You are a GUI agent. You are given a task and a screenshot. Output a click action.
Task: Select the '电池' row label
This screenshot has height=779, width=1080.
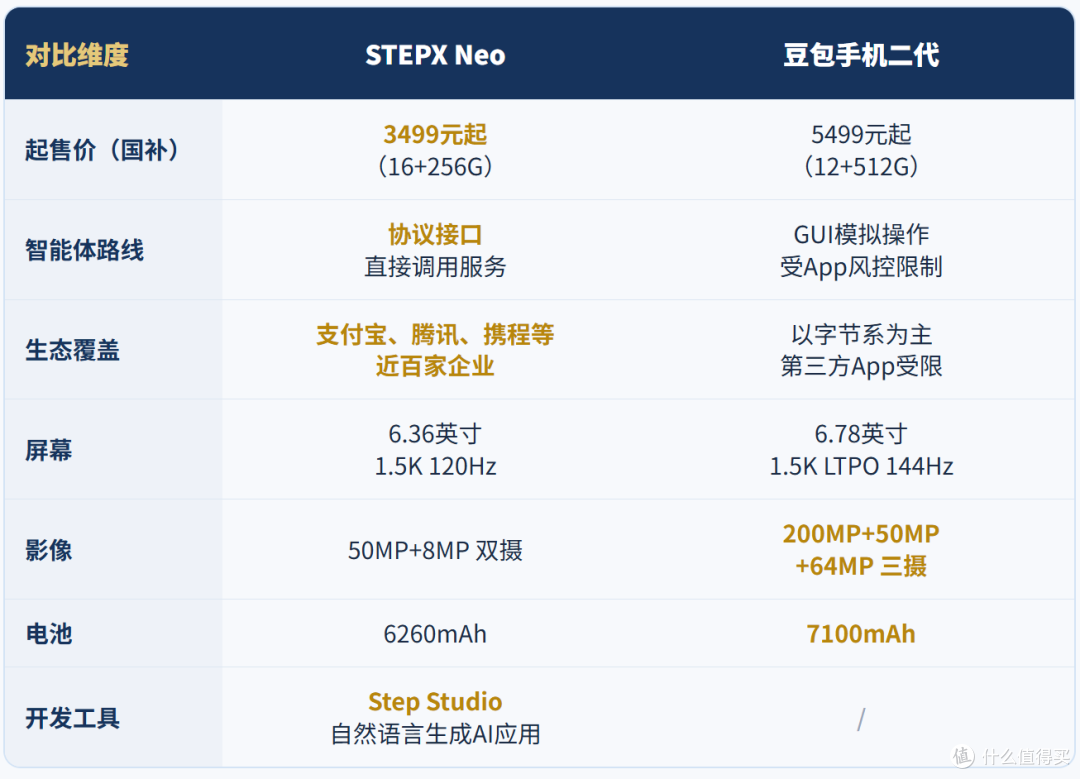[x=48, y=634]
